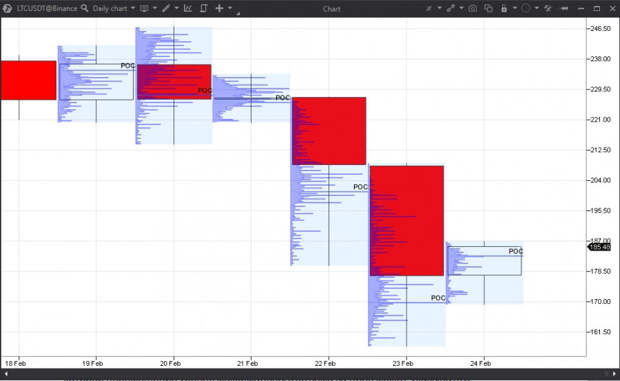Select the drawing pencil tool icon
Image resolution: width=620 pixels, height=381 pixels.
(x=166, y=8)
